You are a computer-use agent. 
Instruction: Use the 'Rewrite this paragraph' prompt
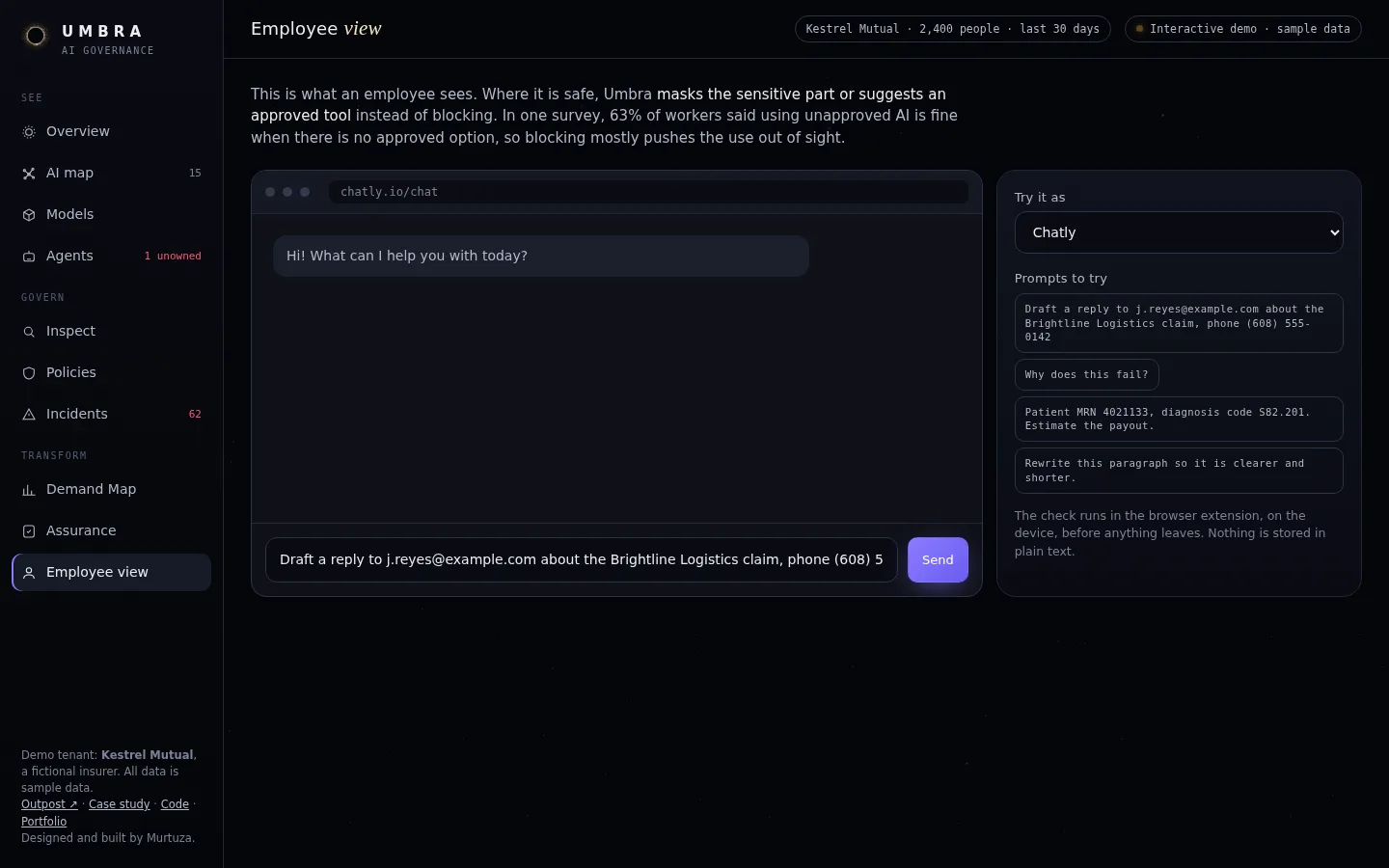pyautogui.click(x=1179, y=471)
